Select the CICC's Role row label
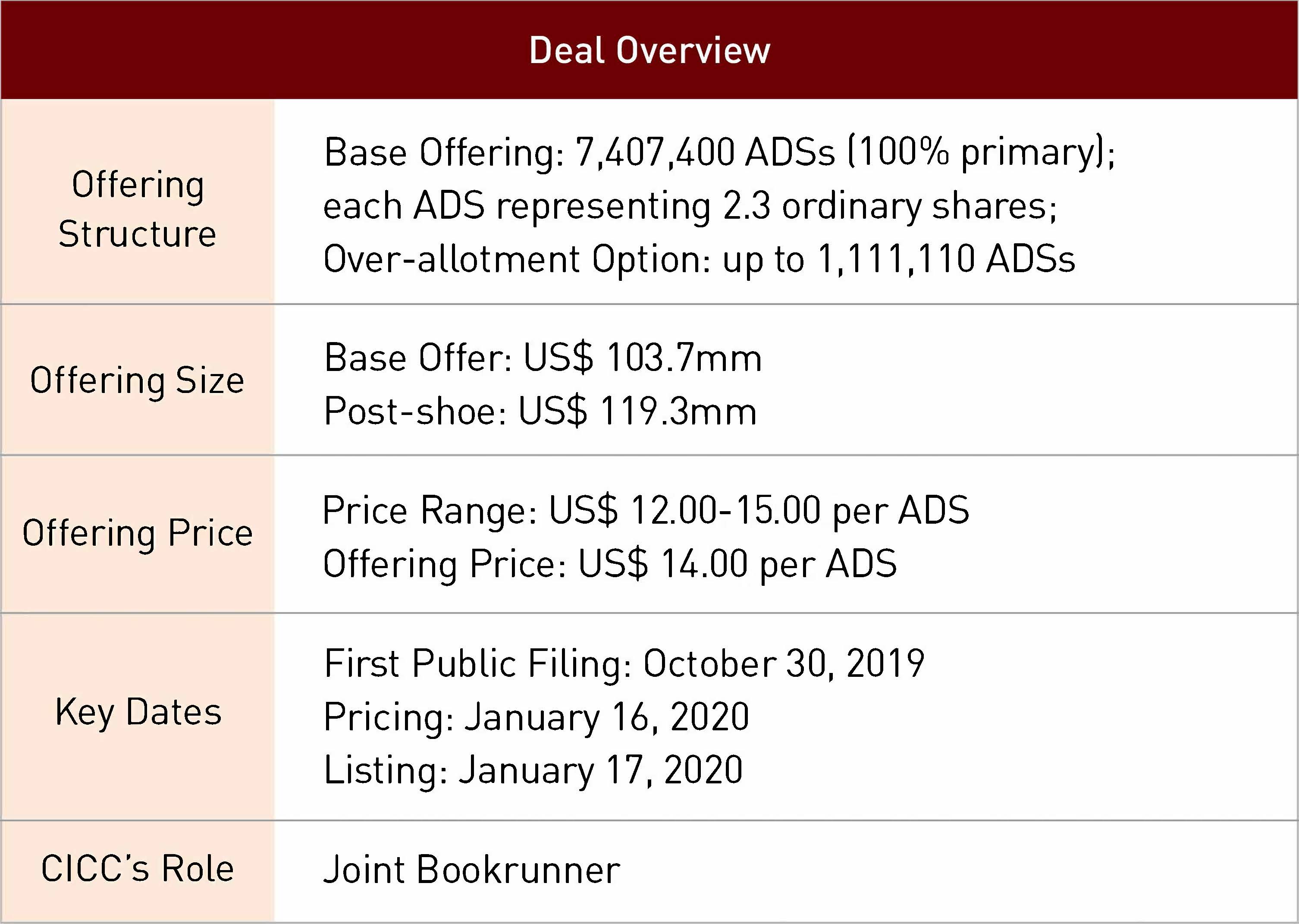Image resolution: width=1299 pixels, height=924 pixels. pos(137,869)
